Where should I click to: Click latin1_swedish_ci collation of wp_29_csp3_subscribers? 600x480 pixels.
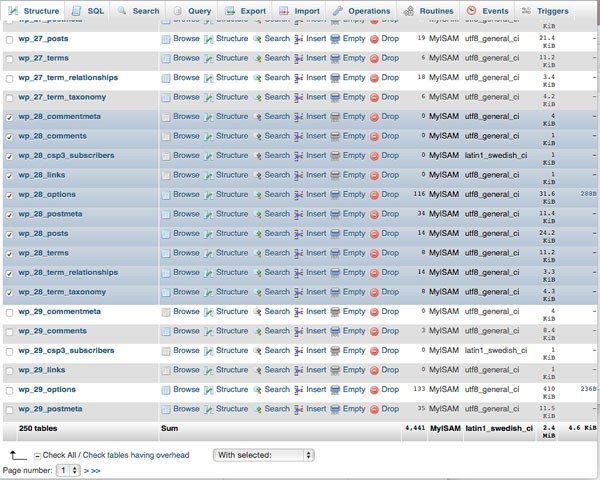(496, 350)
